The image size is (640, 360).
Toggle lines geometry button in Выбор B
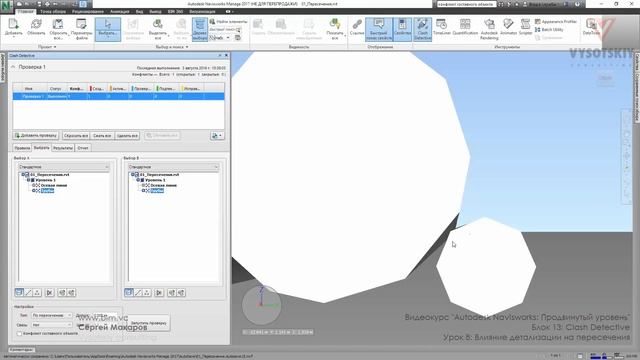[x=138, y=292]
